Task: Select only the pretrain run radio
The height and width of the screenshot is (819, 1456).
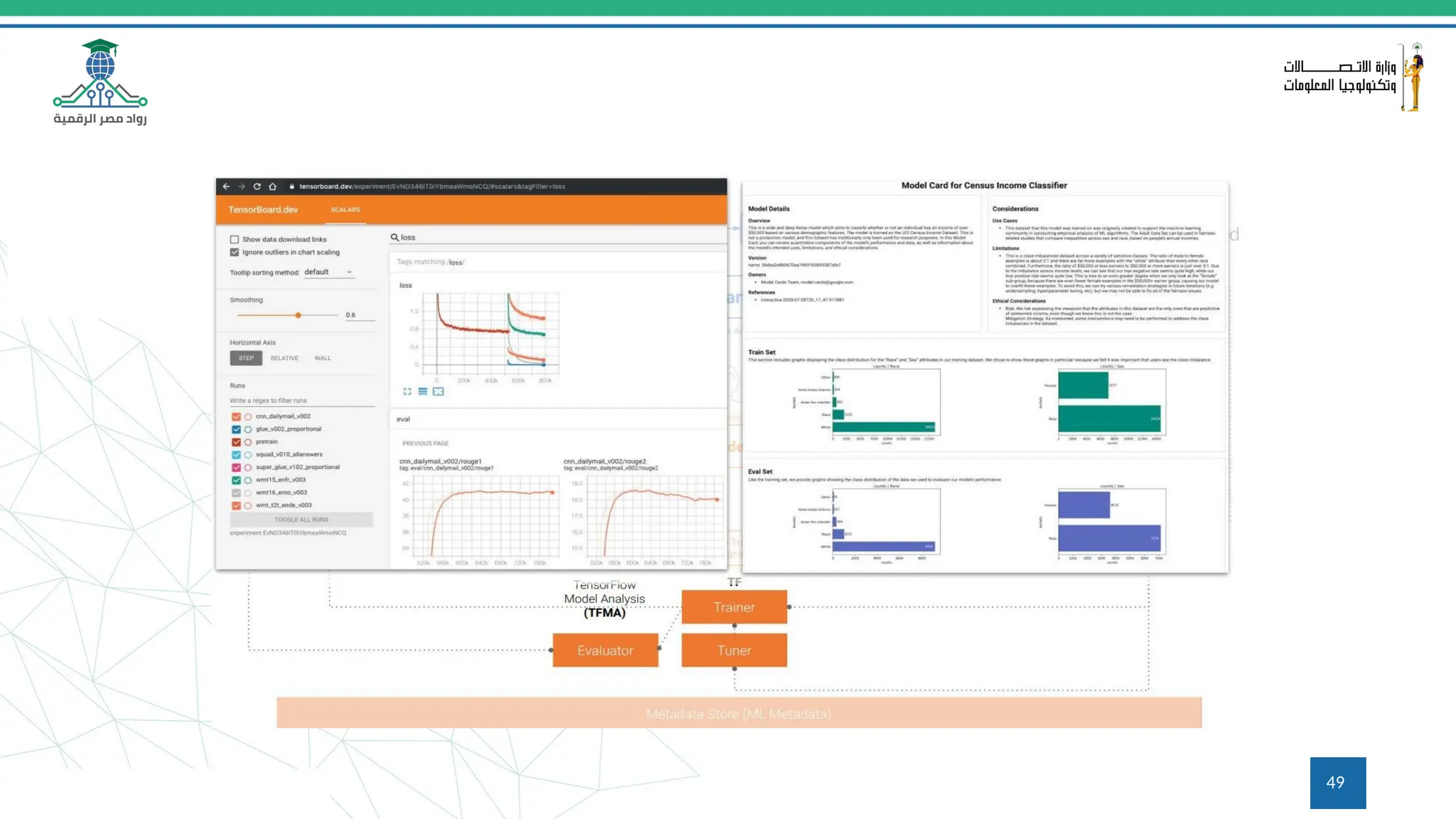Action: coord(248,442)
